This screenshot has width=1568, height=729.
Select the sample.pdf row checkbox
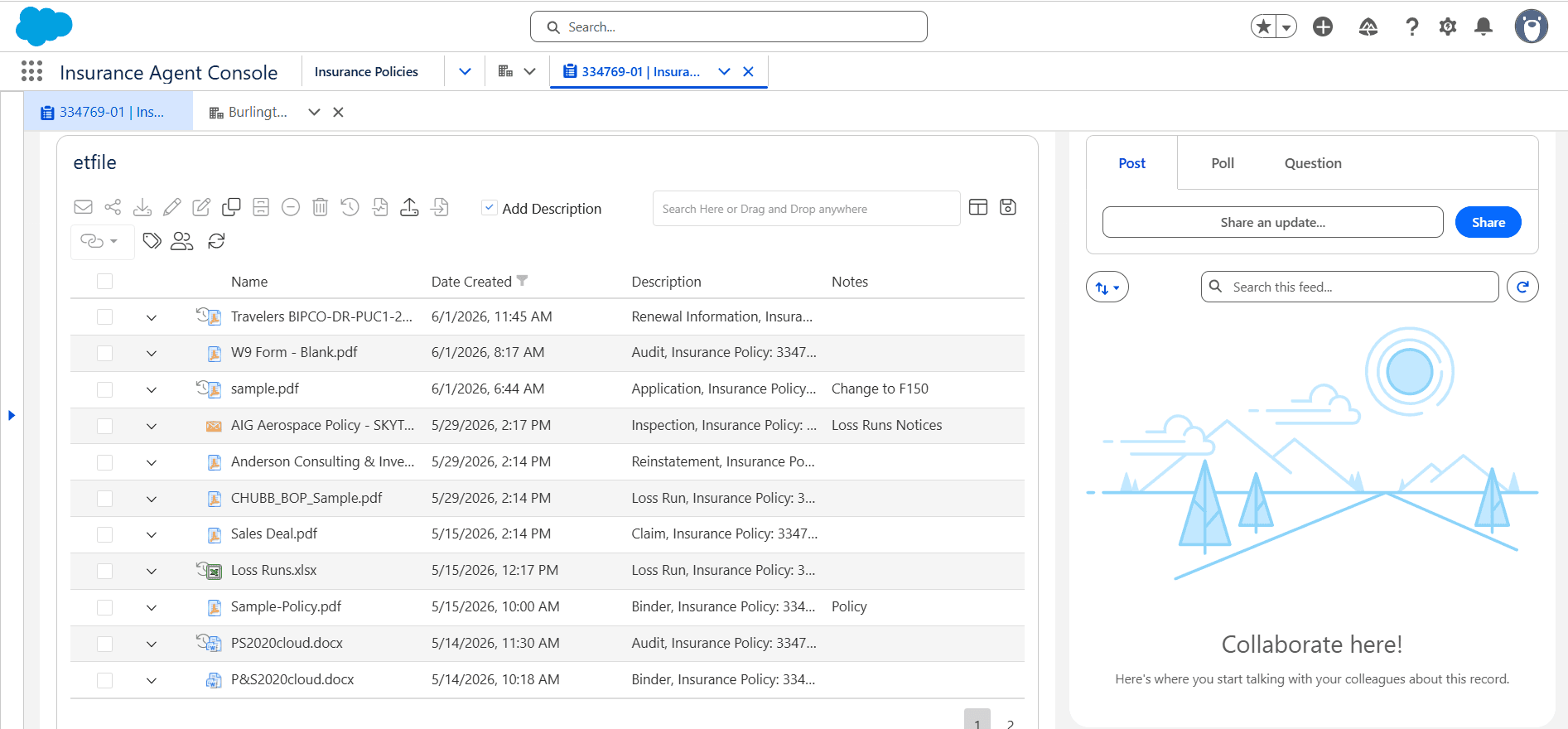coord(104,389)
